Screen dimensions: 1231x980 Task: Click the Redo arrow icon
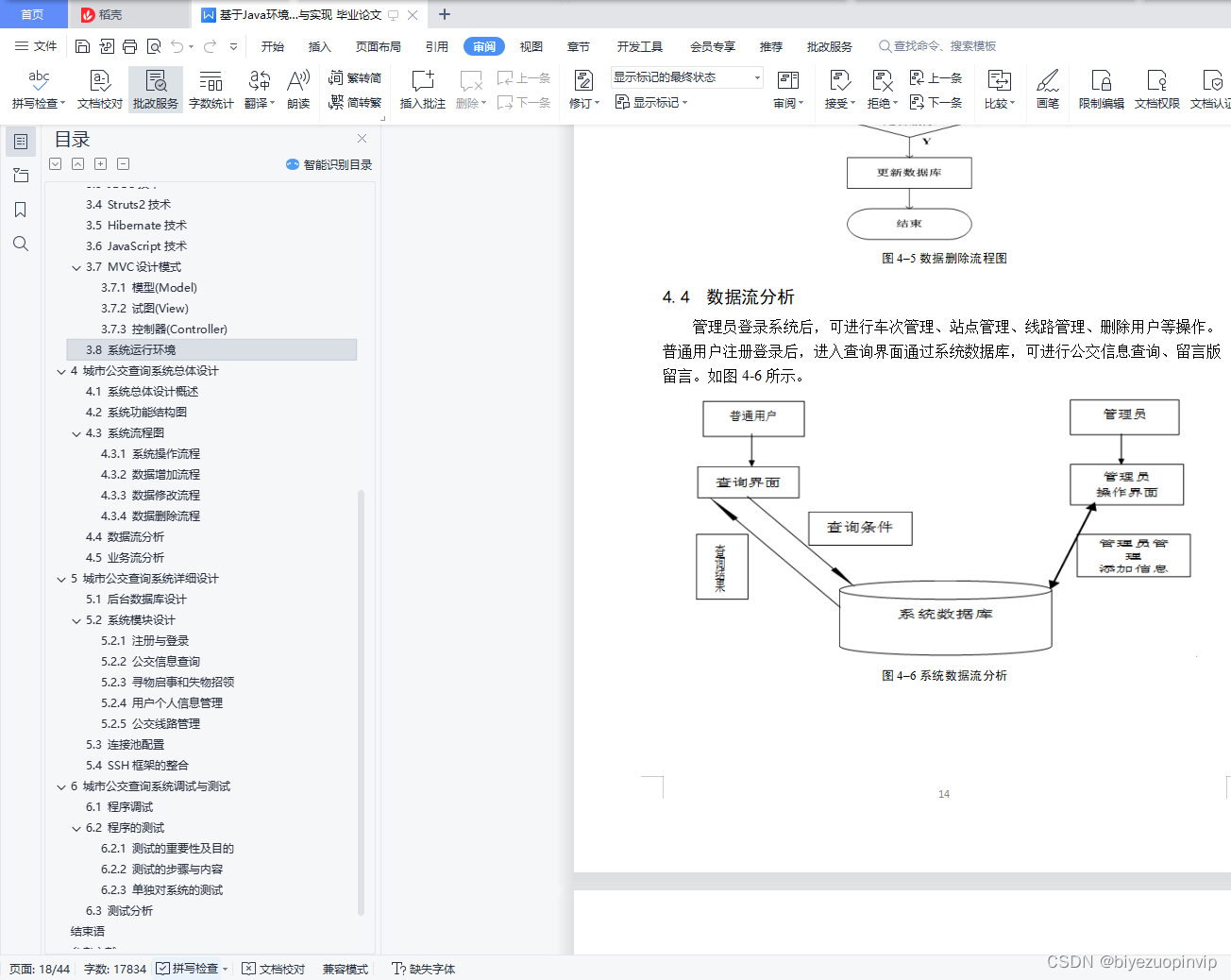point(210,46)
